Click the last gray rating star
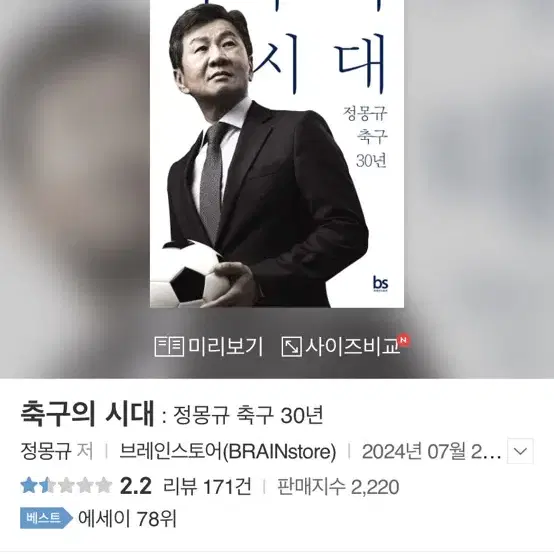 pyautogui.click(x=104, y=485)
